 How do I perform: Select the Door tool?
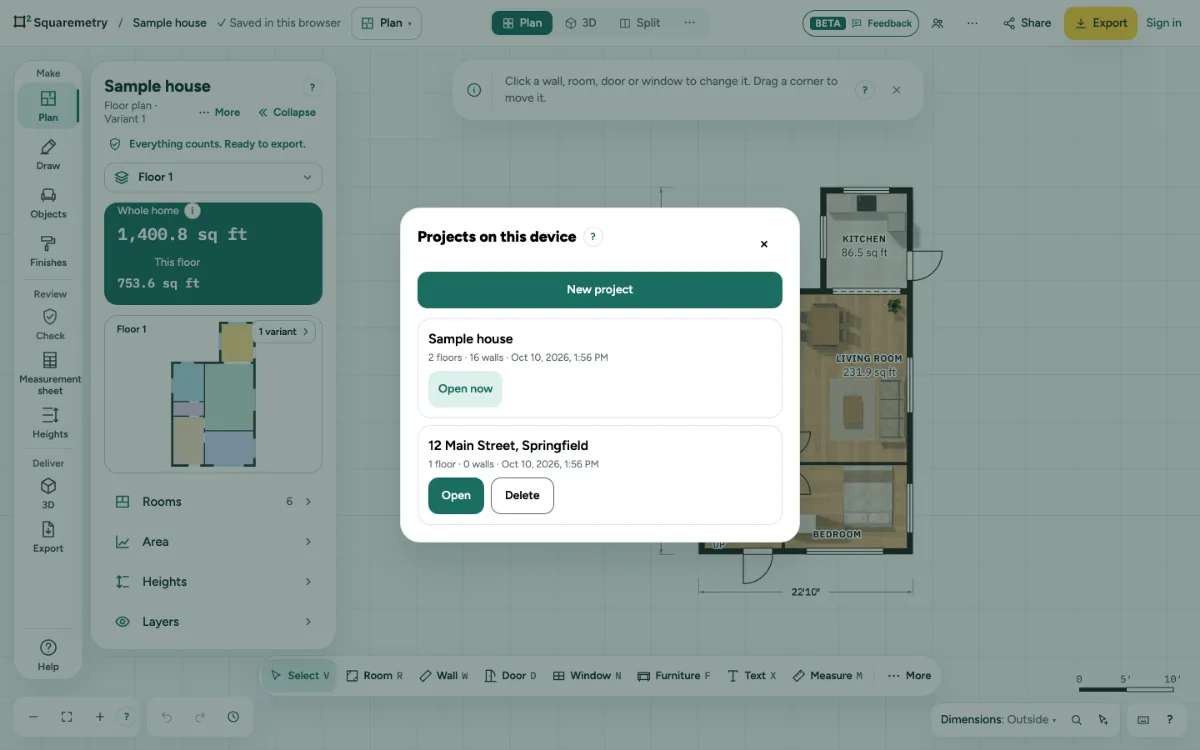click(510, 676)
